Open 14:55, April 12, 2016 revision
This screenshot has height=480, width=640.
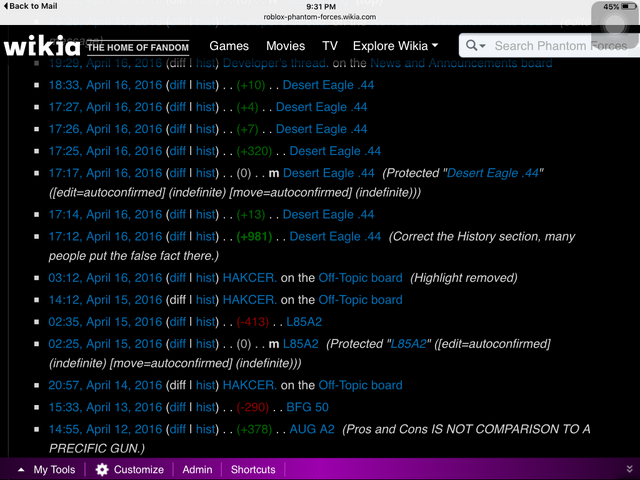(x=105, y=430)
